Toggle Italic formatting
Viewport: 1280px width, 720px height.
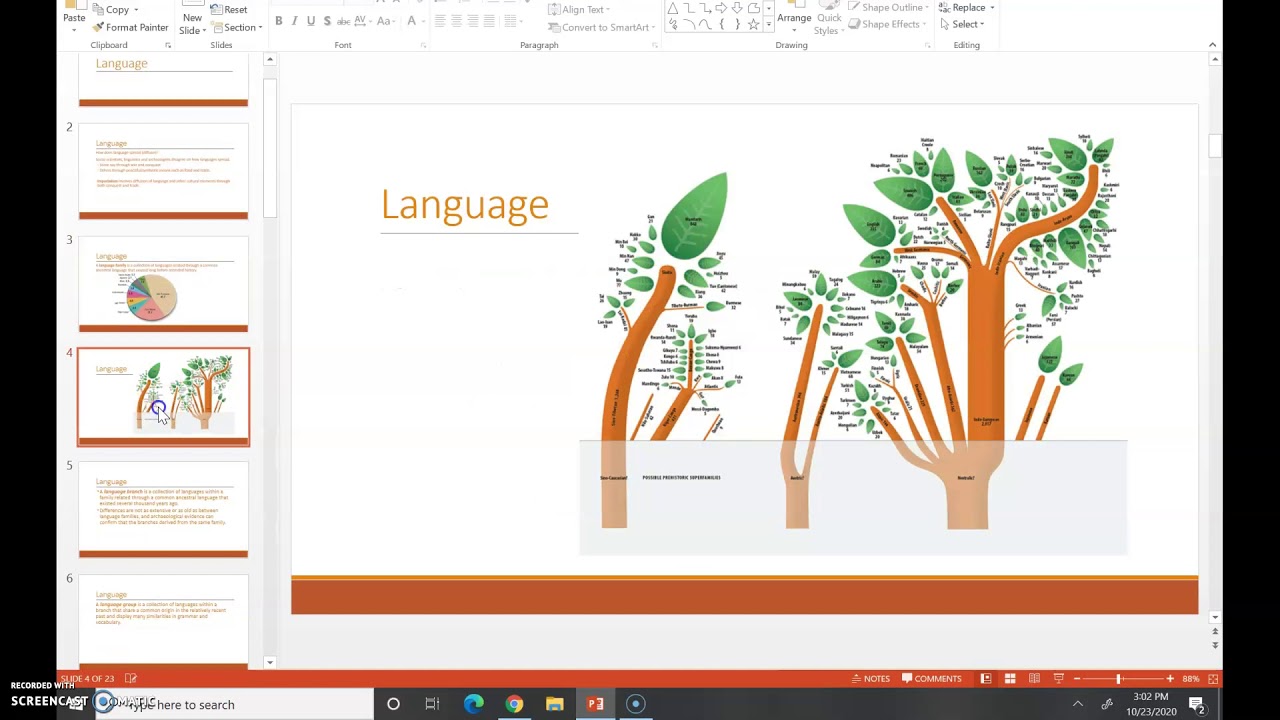(x=295, y=21)
